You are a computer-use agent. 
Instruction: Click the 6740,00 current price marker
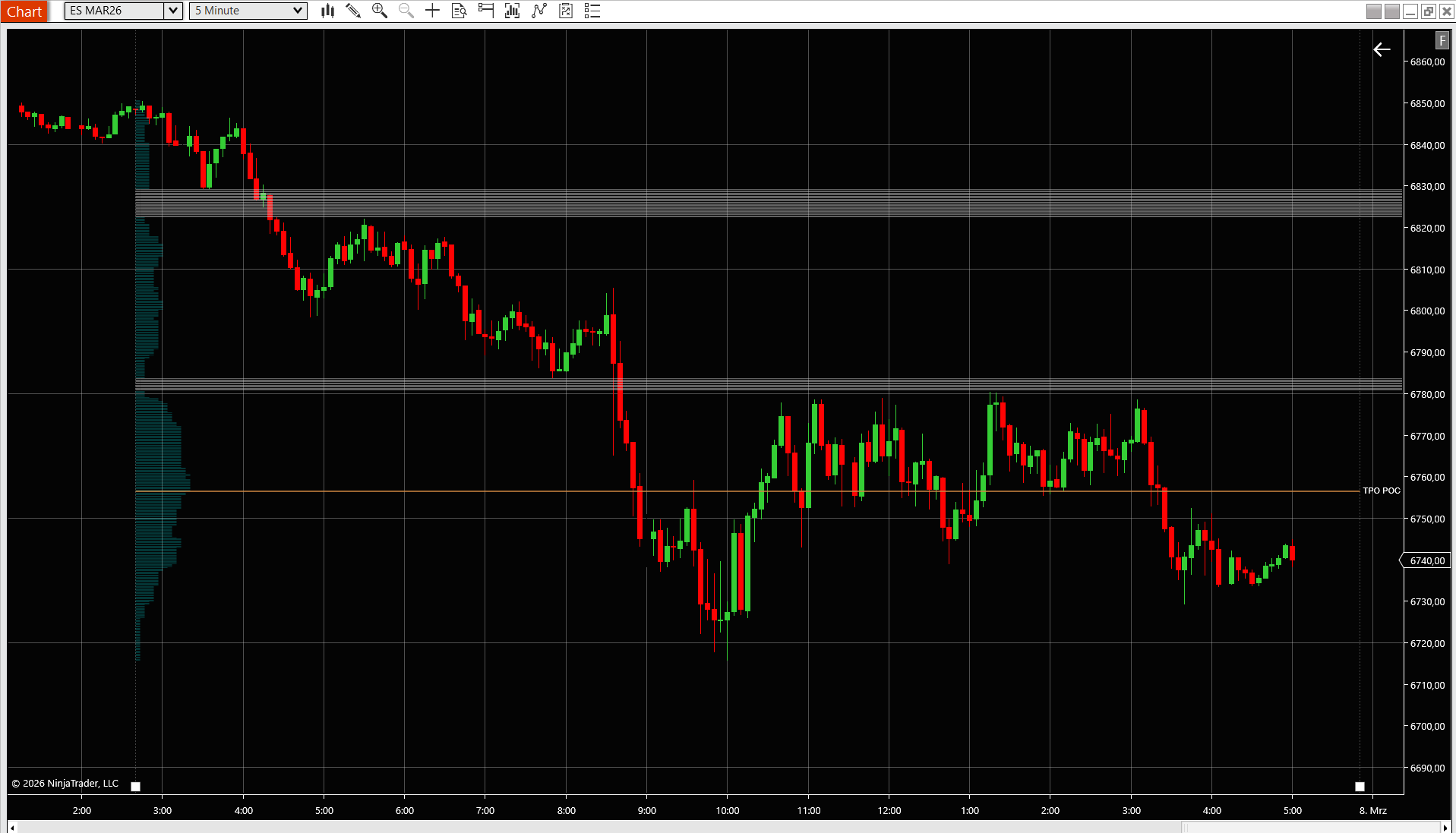click(x=1426, y=560)
